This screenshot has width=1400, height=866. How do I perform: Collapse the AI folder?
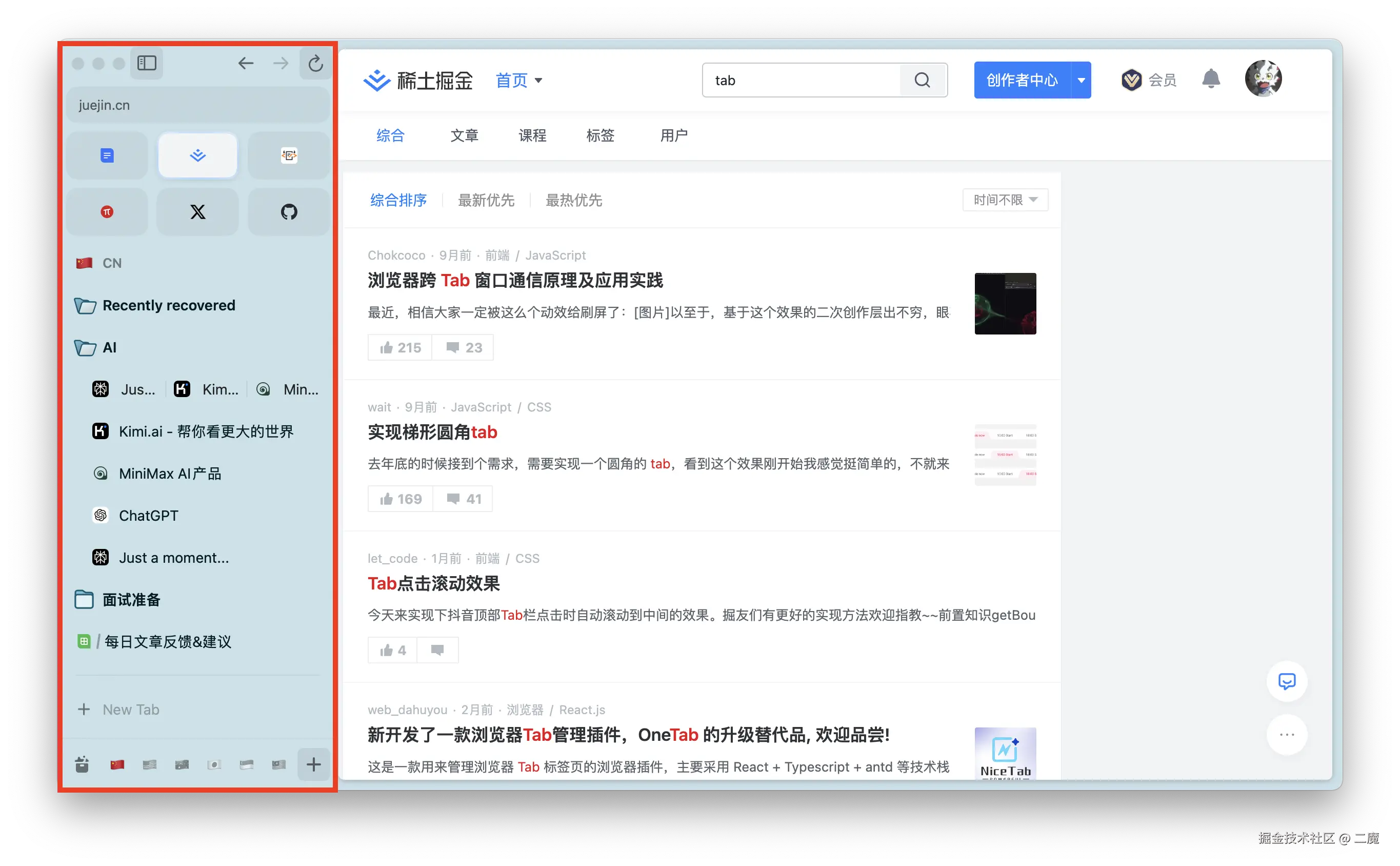86,348
